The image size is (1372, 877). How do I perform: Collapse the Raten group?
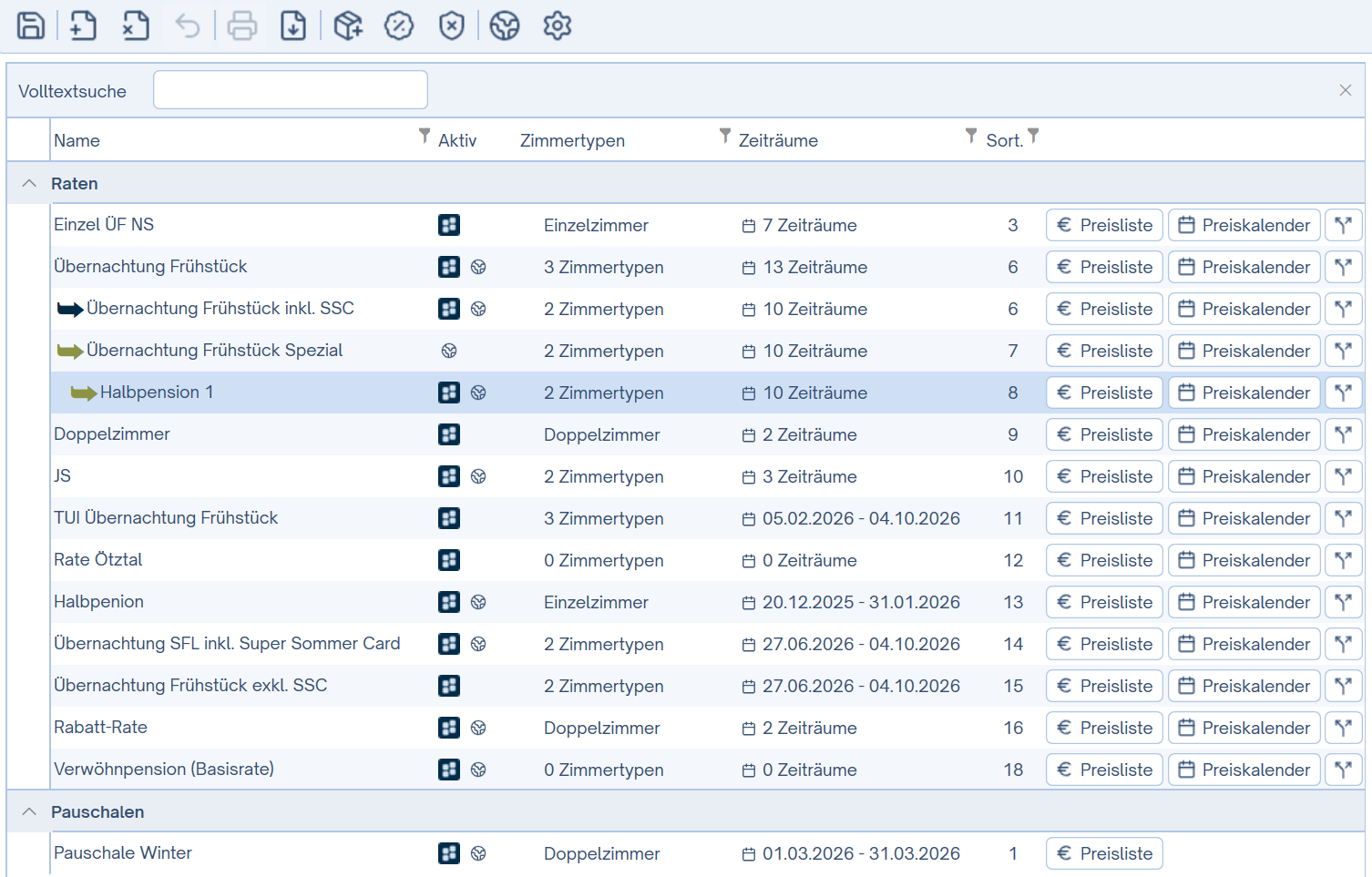pos(29,183)
